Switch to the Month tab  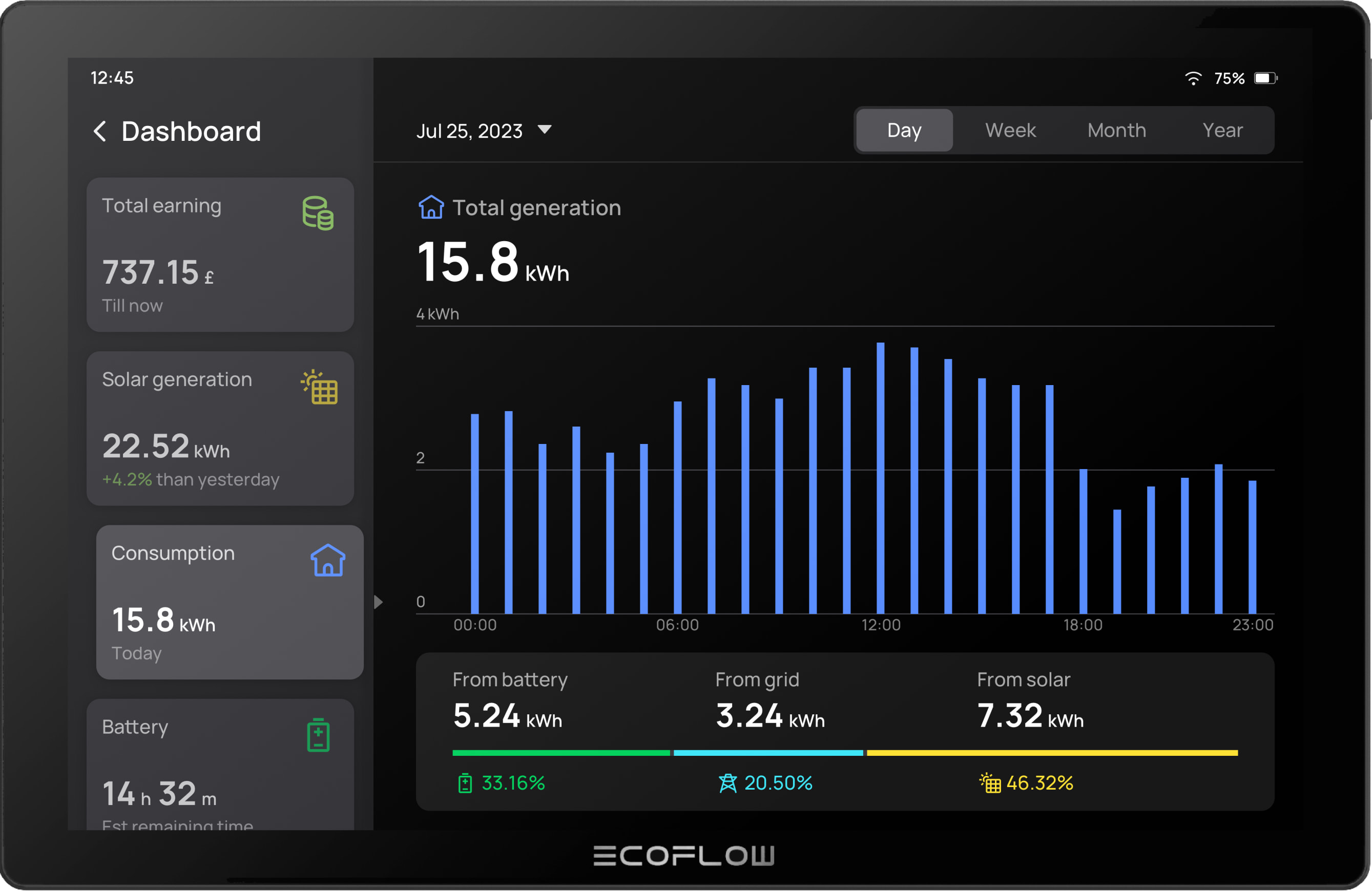(1116, 130)
